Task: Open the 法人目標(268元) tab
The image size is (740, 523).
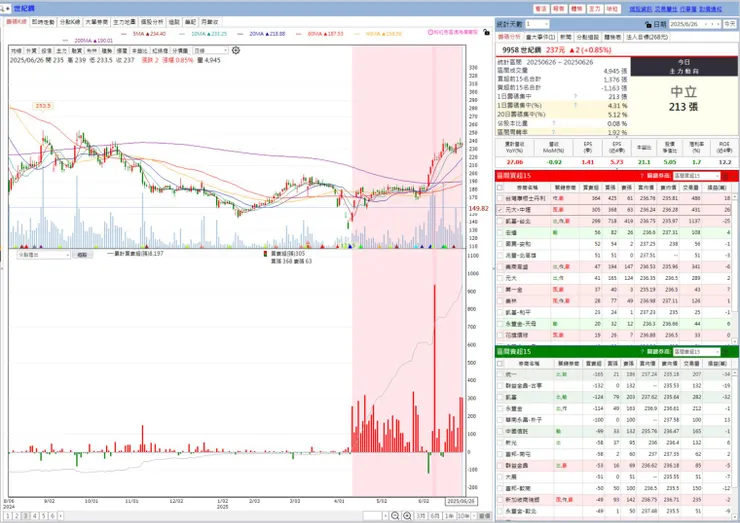Action: click(647, 37)
